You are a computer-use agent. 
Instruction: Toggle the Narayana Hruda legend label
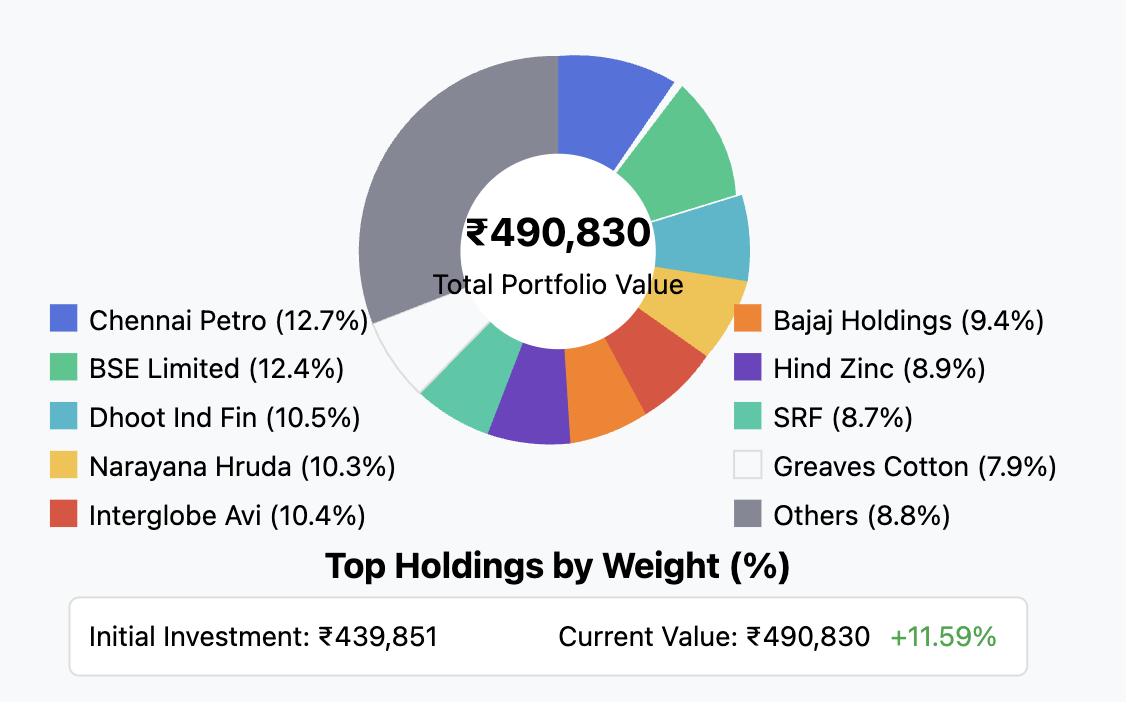[241, 466]
